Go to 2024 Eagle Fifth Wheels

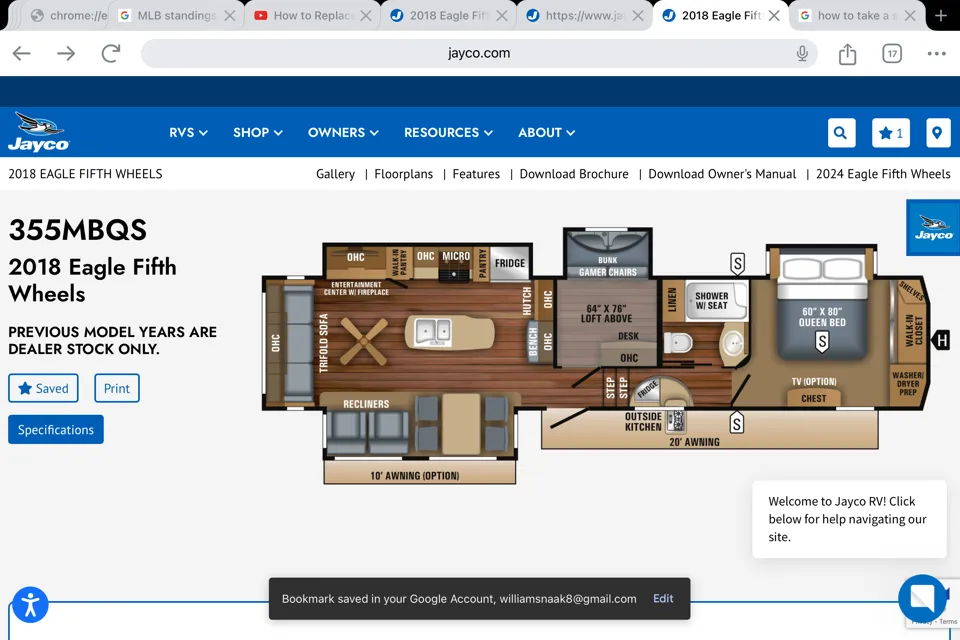(x=883, y=174)
